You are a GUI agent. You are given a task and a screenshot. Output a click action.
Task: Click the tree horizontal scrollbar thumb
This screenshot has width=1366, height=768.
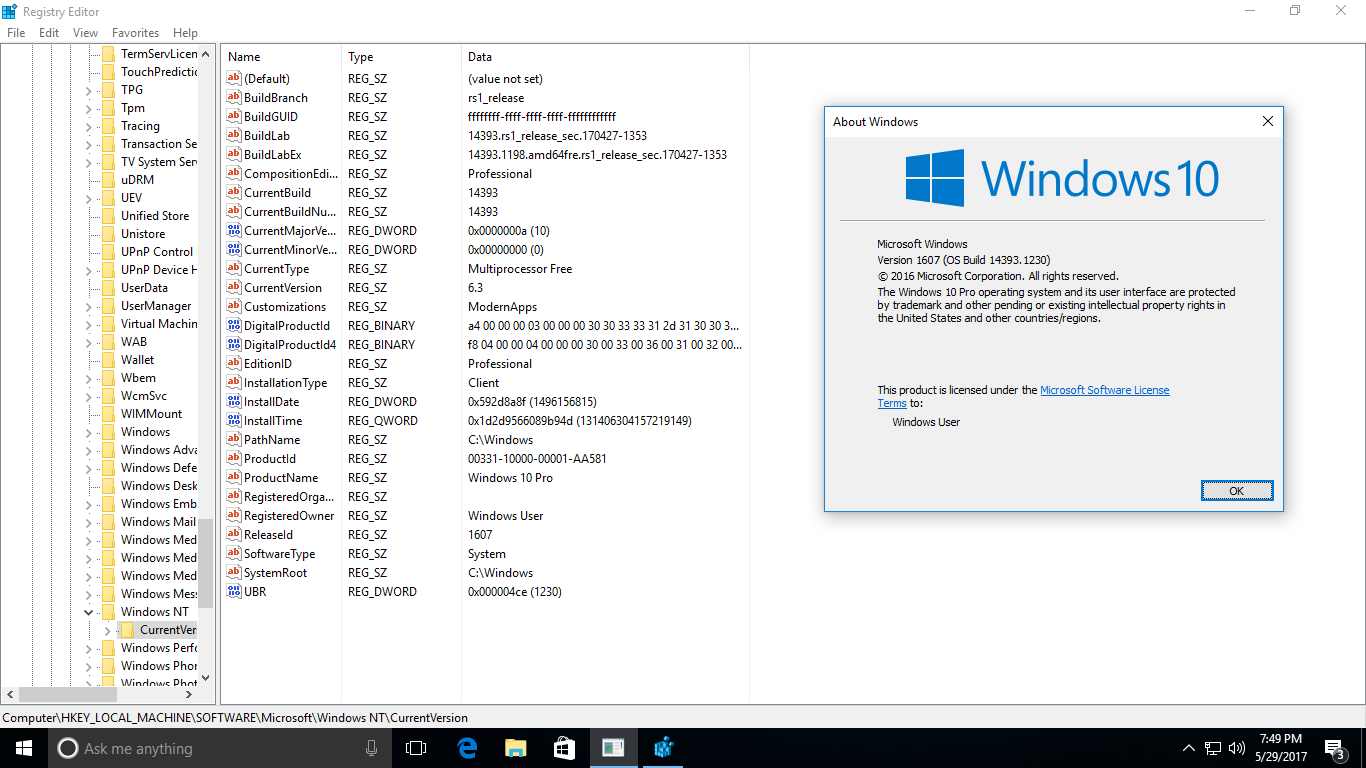coord(68,694)
